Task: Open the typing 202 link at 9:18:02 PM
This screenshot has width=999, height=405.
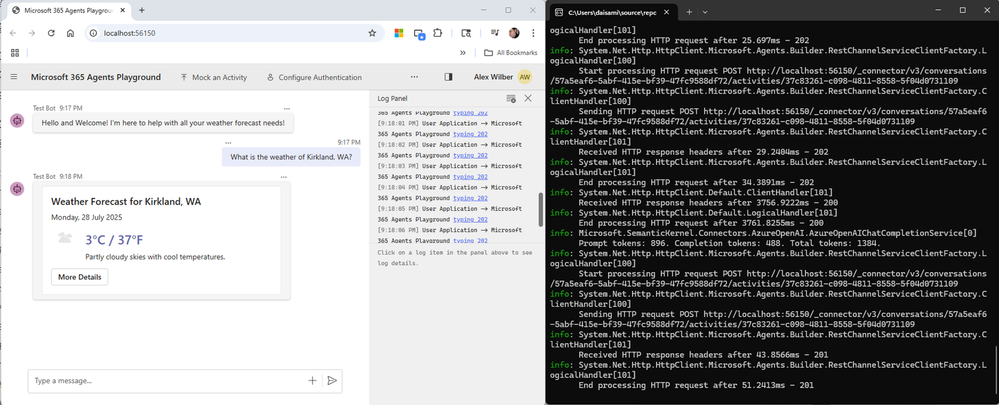Action: [470, 155]
